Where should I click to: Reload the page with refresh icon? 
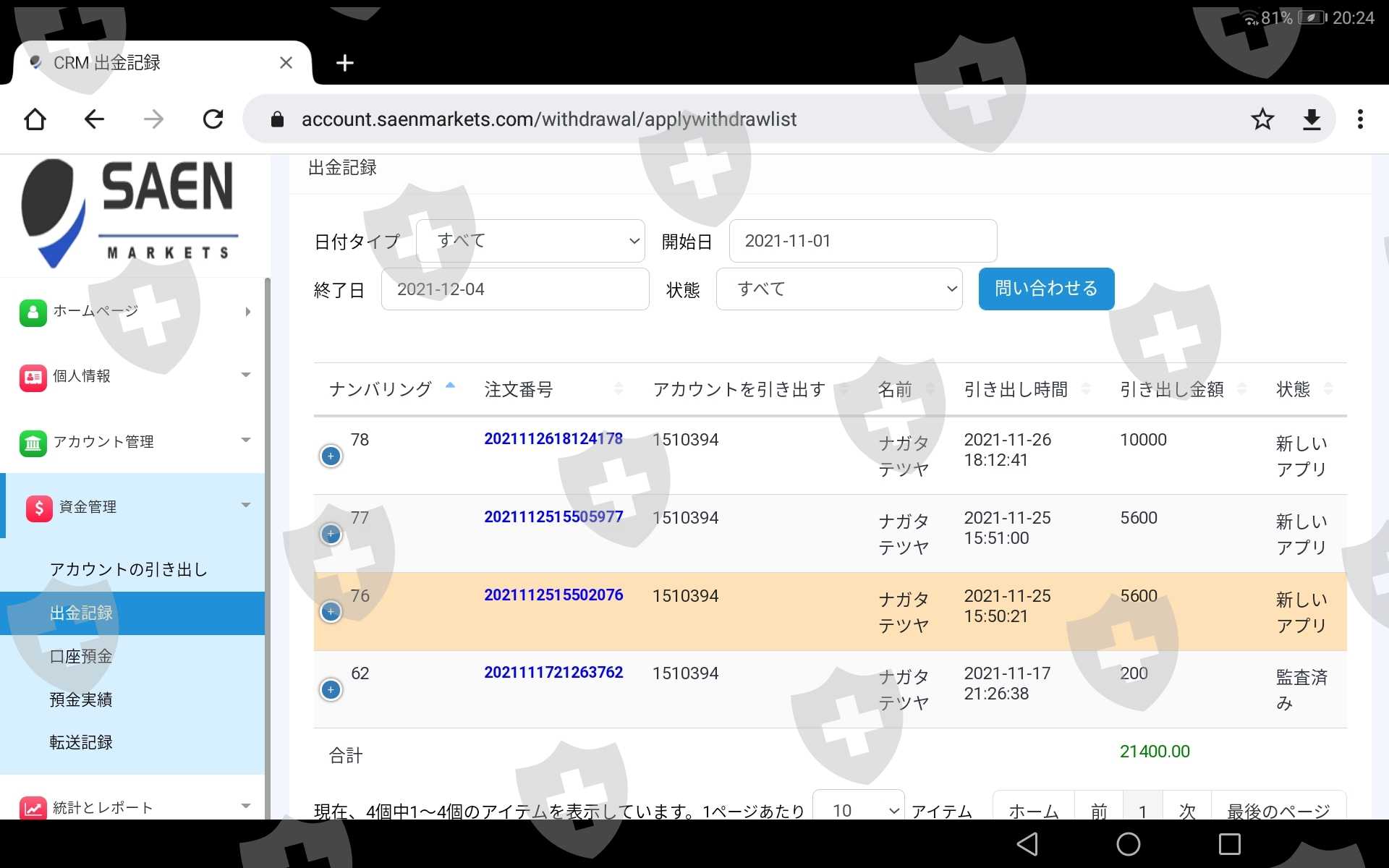[x=213, y=119]
